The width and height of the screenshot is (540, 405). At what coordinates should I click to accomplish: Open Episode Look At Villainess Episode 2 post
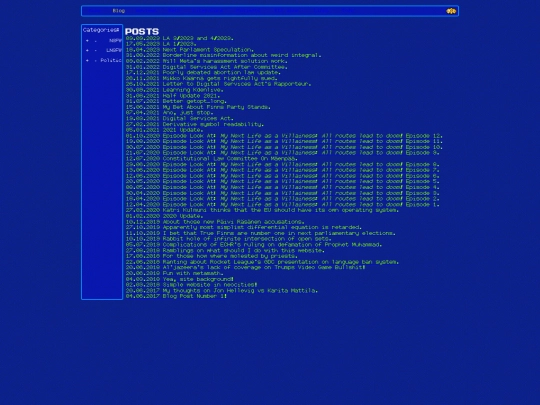(x=301, y=199)
